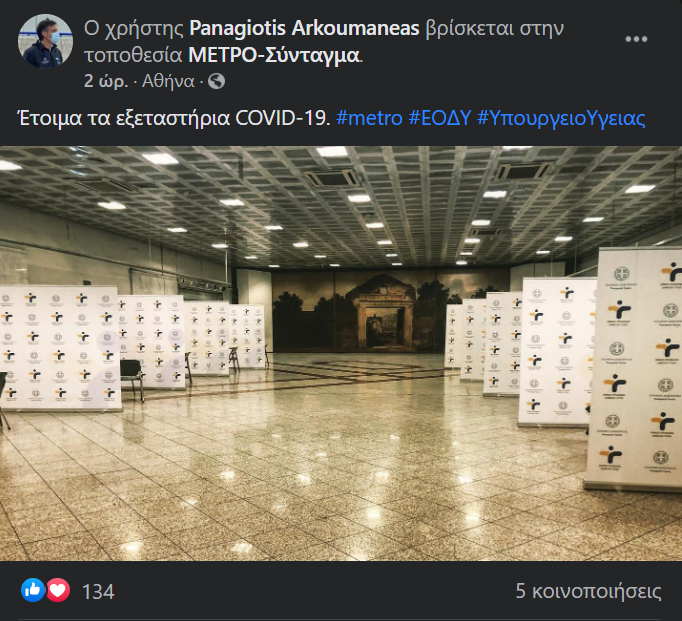Open the Αθήνα location link

pos(169,81)
